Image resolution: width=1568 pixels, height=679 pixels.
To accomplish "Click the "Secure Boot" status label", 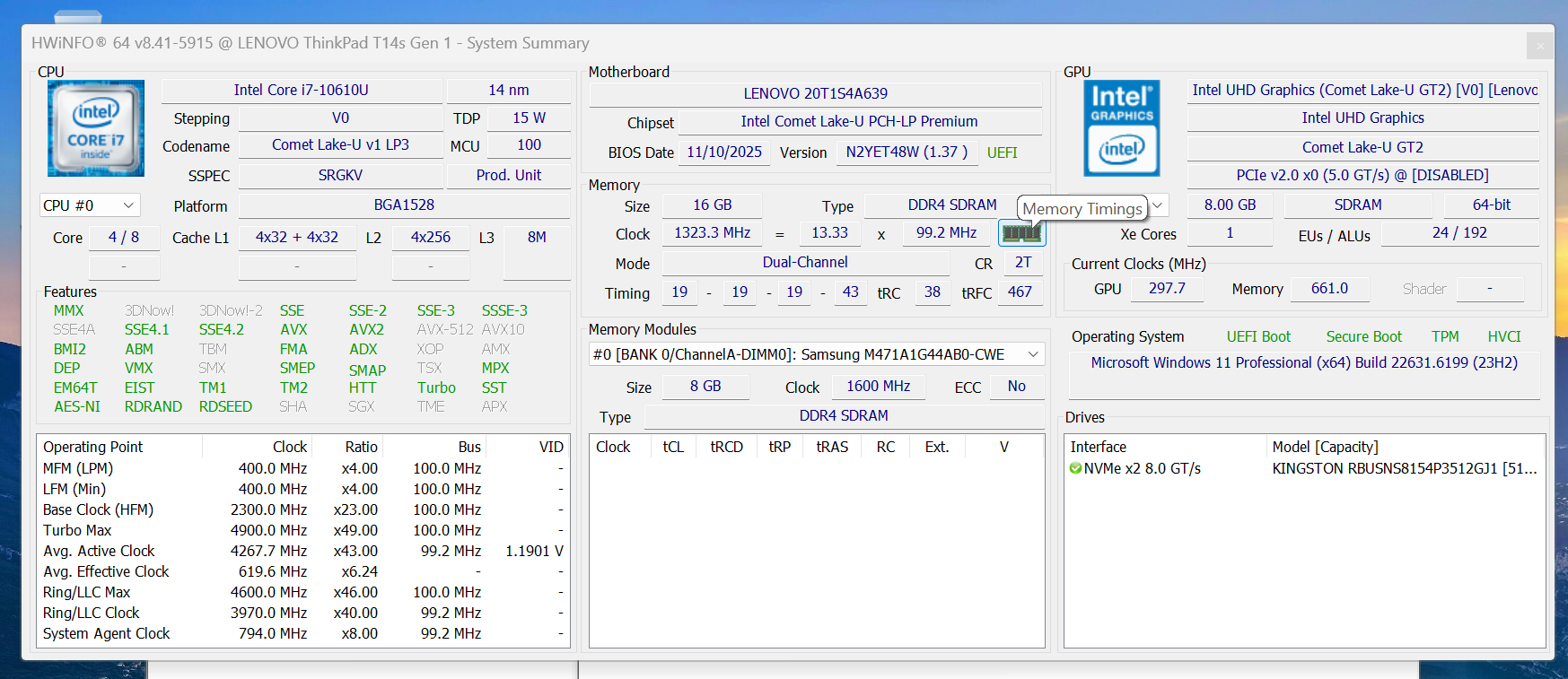I will [x=1364, y=336].
